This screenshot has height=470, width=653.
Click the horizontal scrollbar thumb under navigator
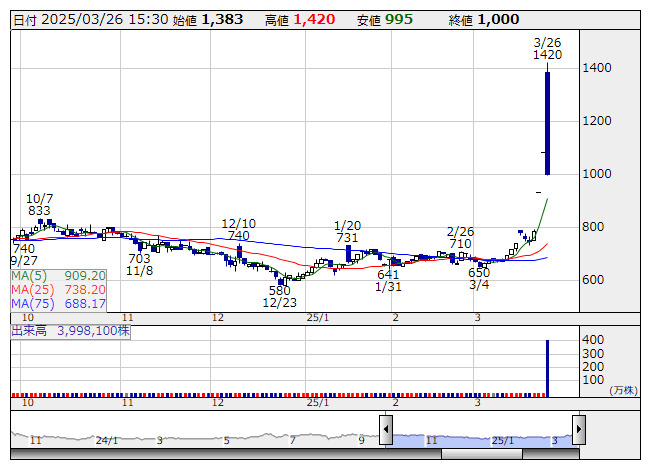(x=481, y=454)
